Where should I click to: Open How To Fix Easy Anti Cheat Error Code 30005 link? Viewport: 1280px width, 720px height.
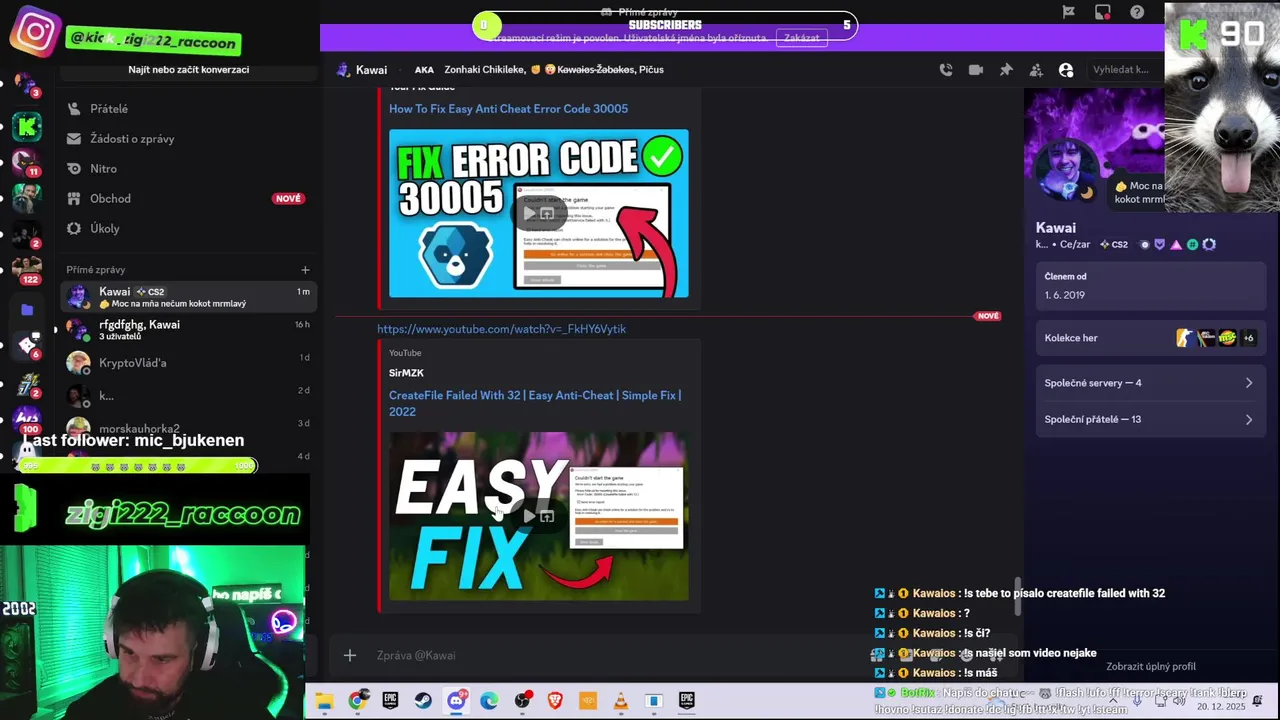tap(508, 109)
